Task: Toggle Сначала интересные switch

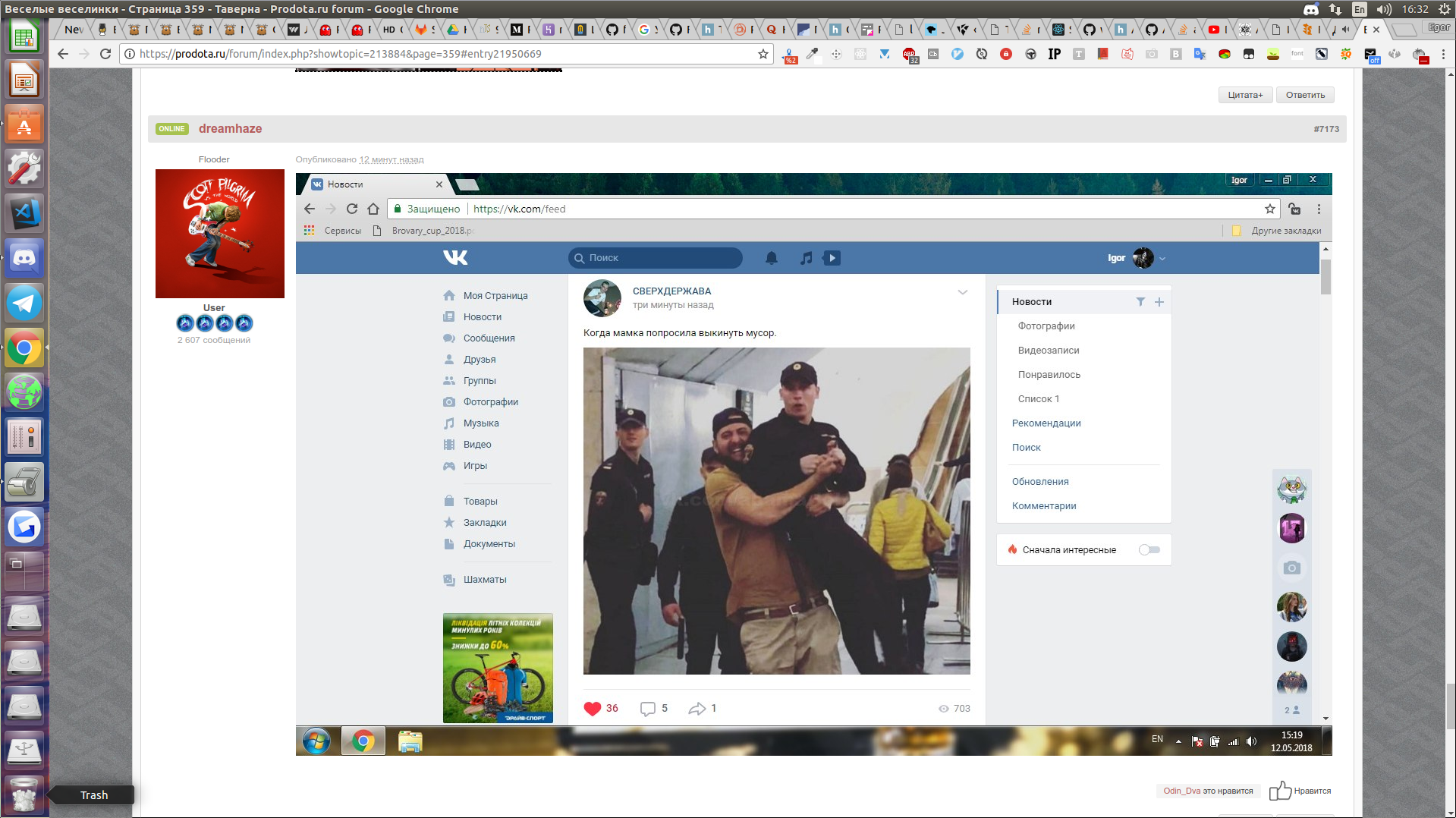Action: tap(1149, 550)
